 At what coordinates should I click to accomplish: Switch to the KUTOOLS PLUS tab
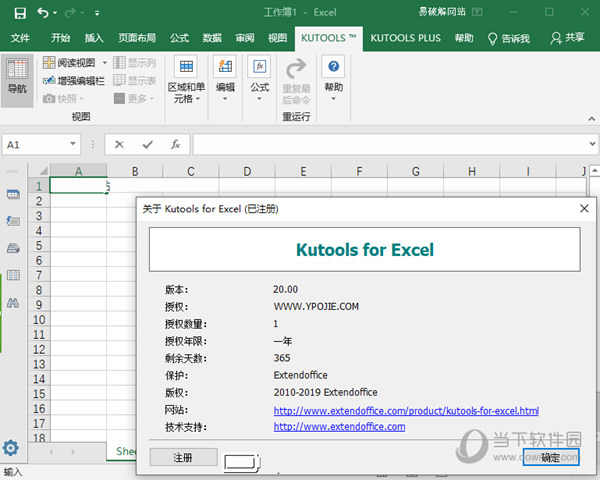pos(405,38)
